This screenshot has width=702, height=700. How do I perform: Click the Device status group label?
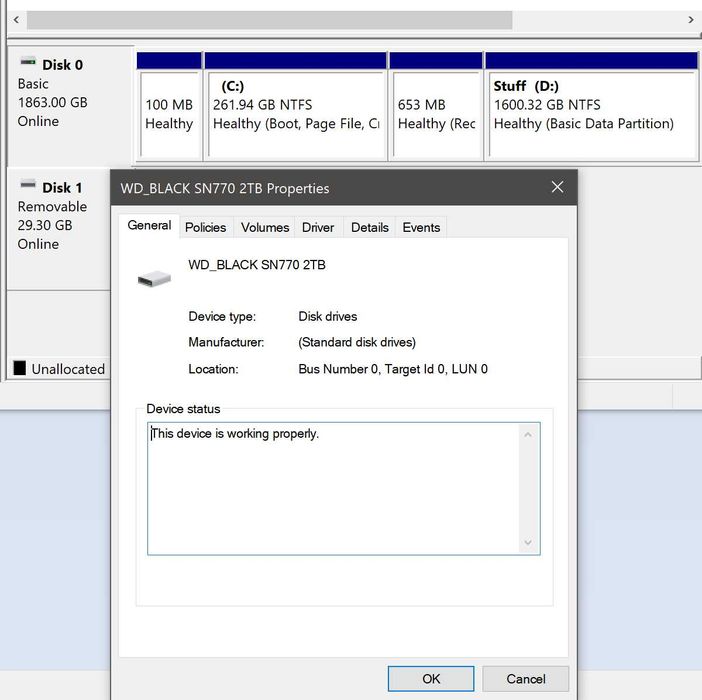[x=183, y=409]
